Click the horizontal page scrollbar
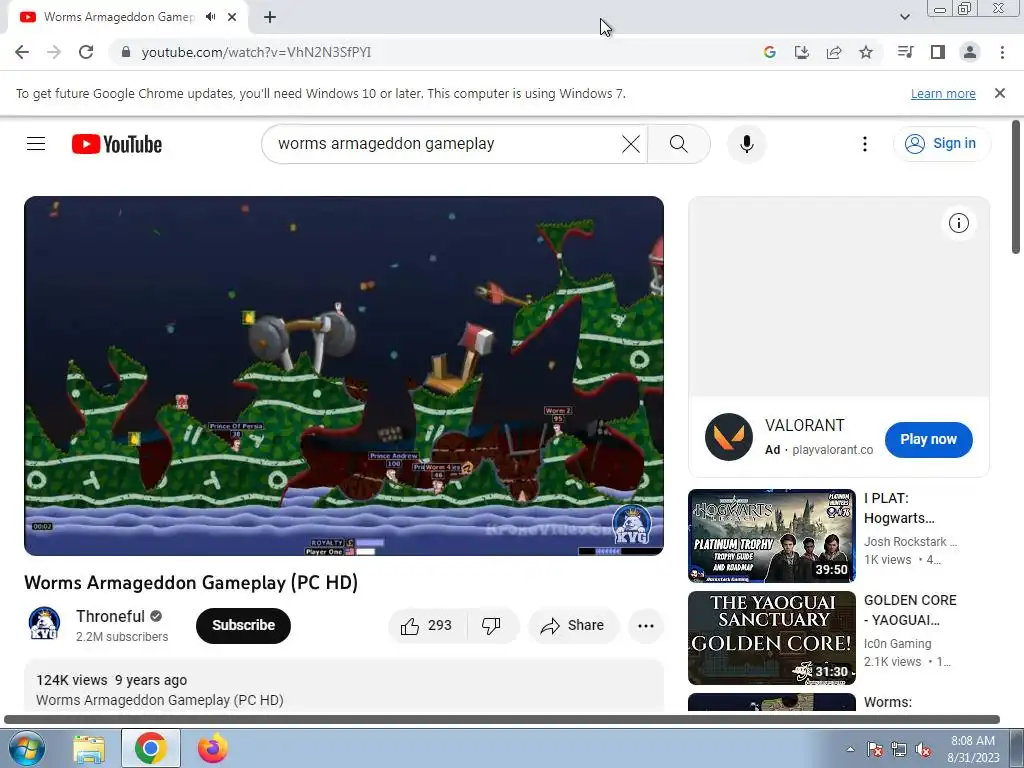This screenshot has width=1024, height=768. pos(502,719)
